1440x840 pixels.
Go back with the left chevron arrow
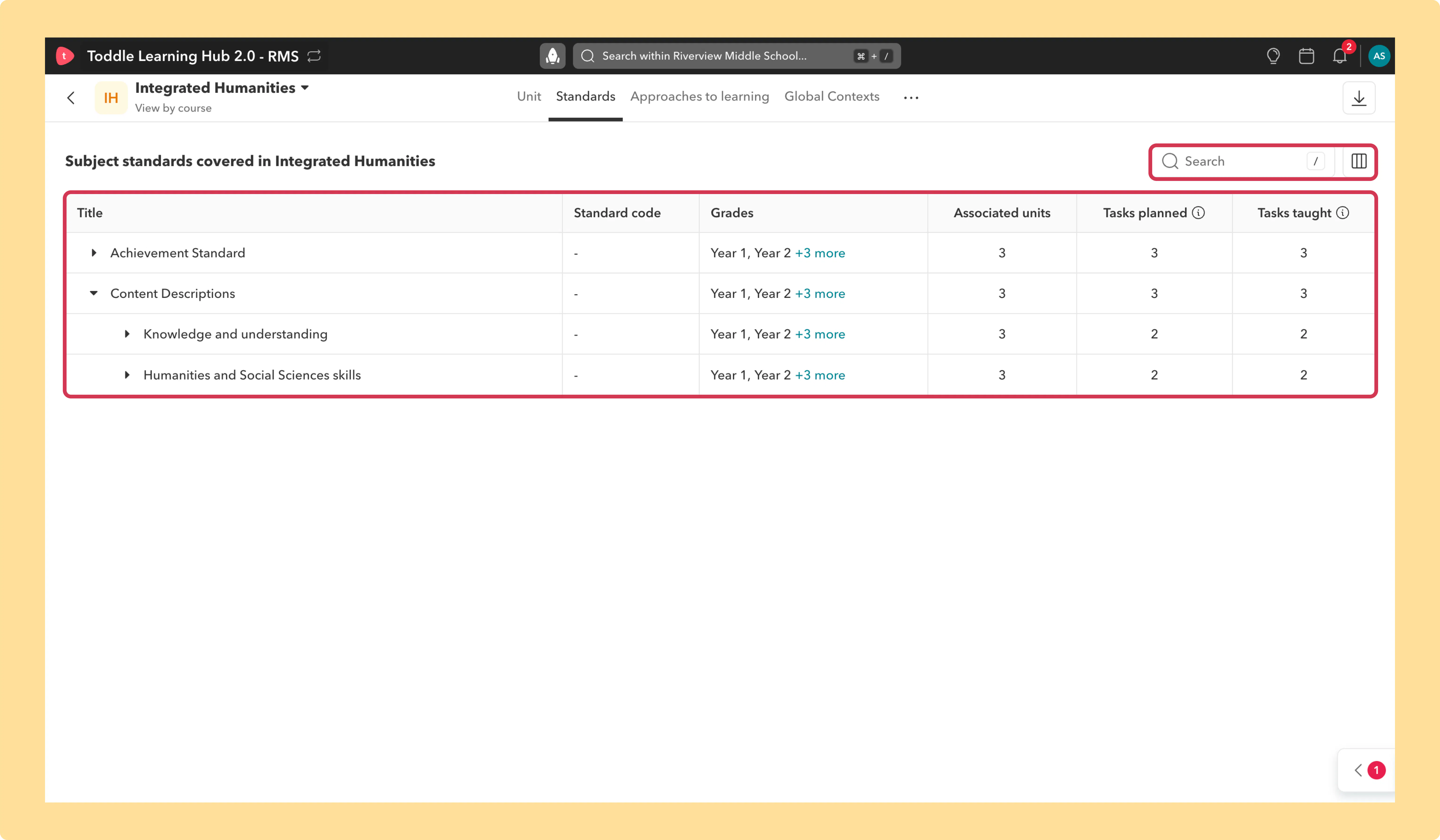71,98
